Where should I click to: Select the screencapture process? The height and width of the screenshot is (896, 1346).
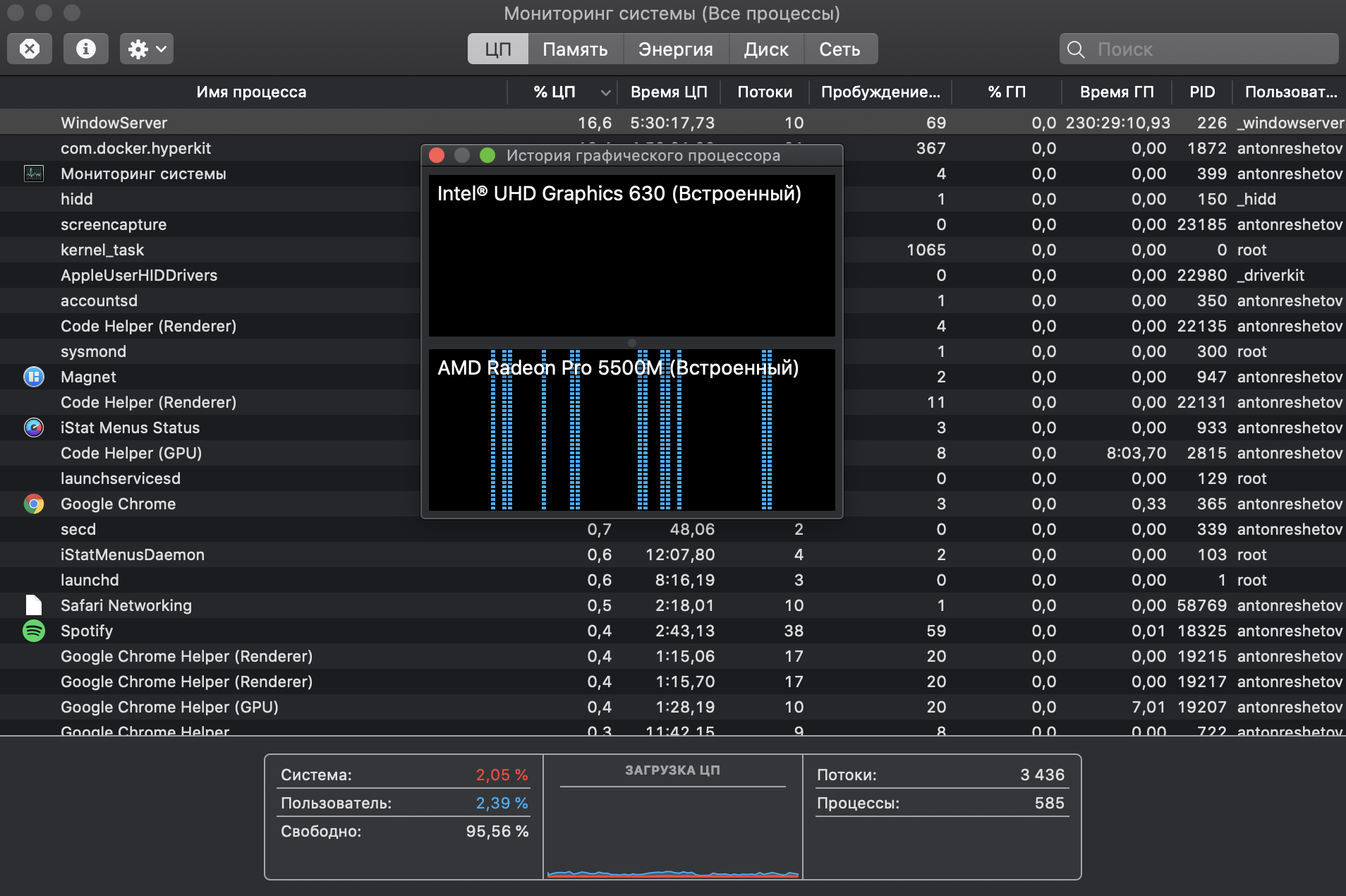pyautogui.click(x=114, y=224)
